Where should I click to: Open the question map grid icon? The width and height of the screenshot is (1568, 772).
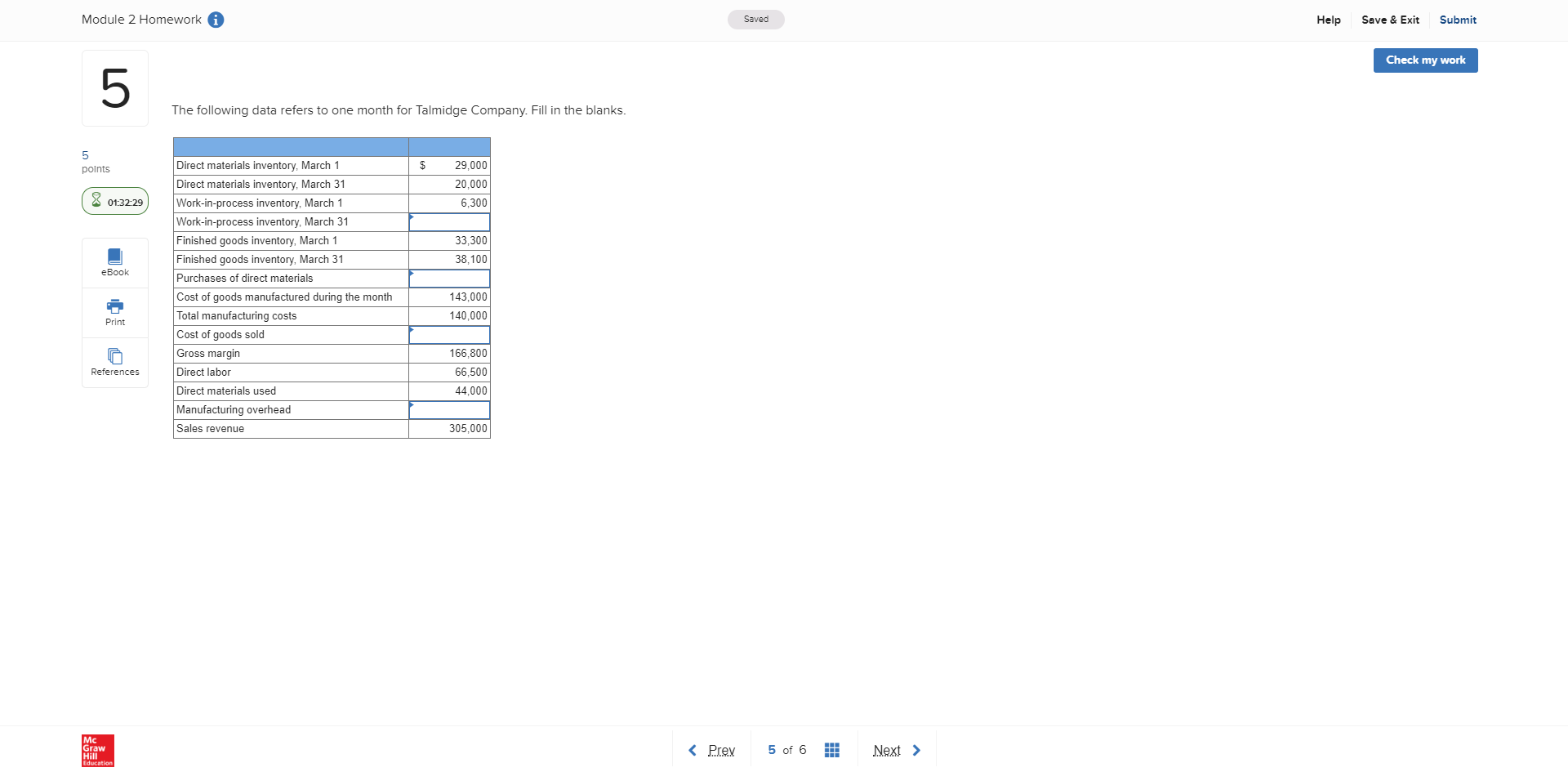(x=832, y=749)
